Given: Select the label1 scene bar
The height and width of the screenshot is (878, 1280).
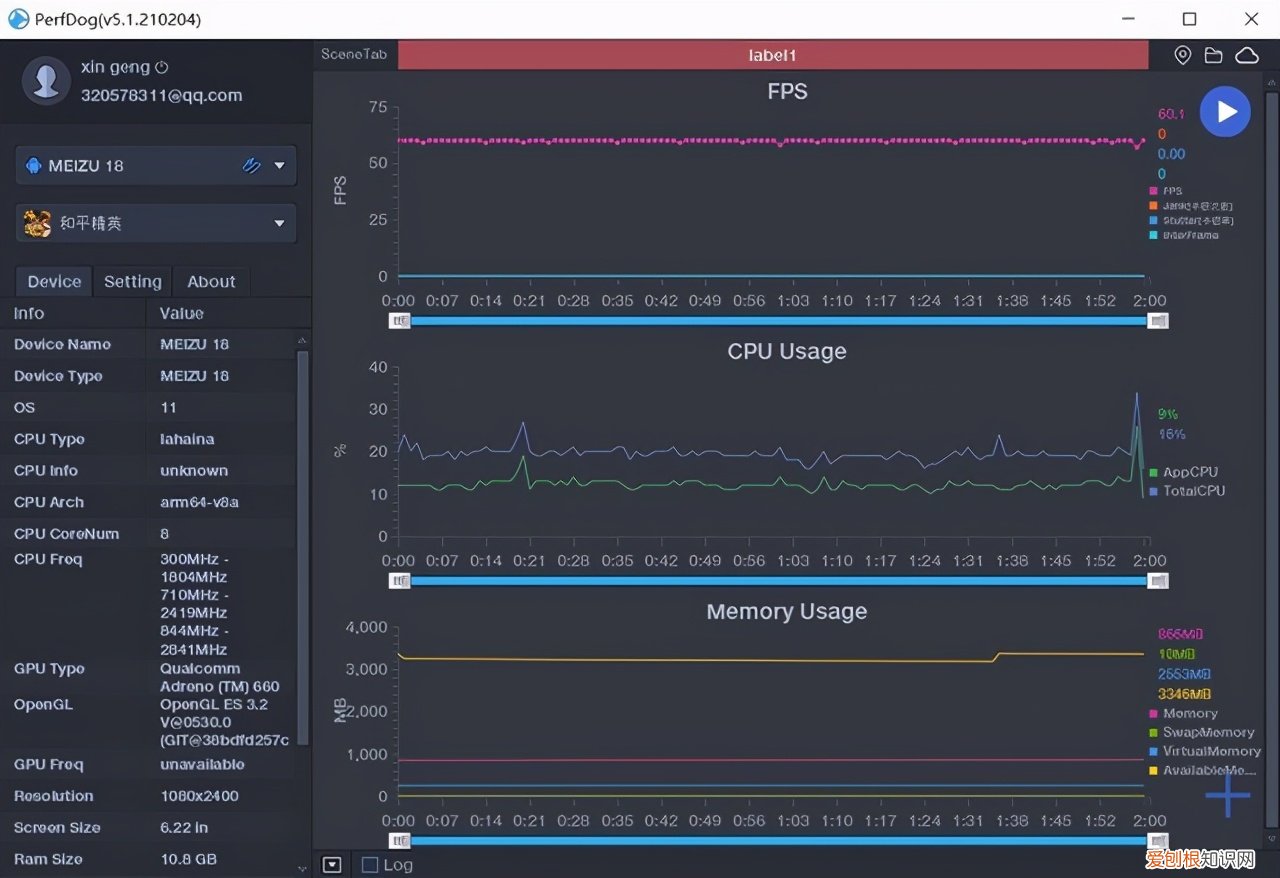Looking at the screenshot, I should pos(772,56).
